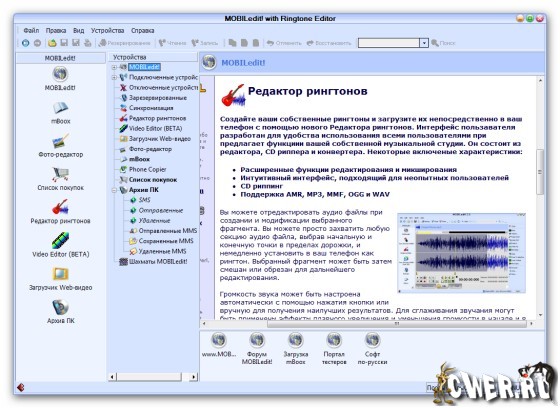The width and height of the screenshot is (560, 408).
Task: Collapse the Архив ПК tree node
Action: click(x=114, y=190)
